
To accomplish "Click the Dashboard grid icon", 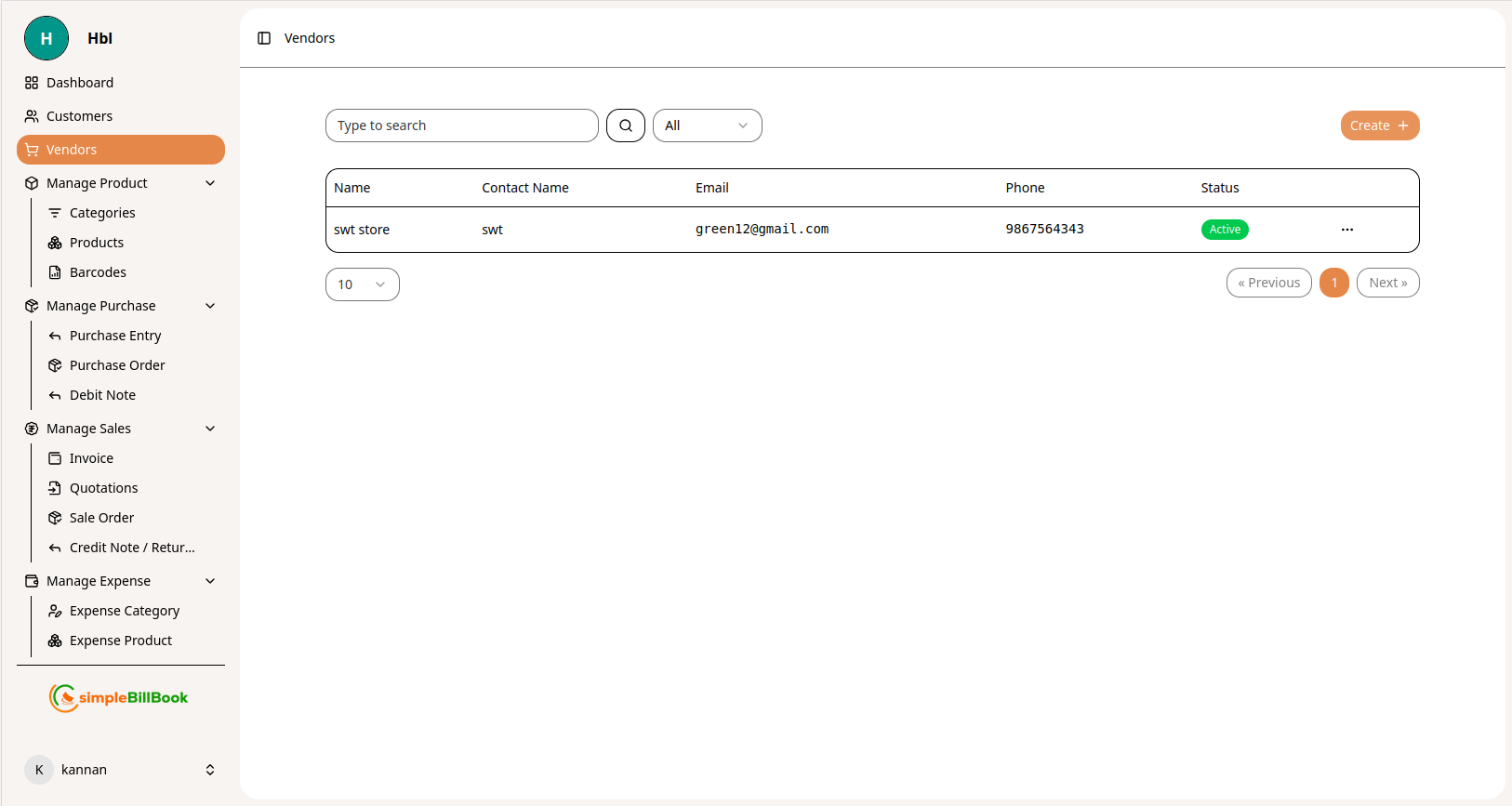I will pos(32,83).
